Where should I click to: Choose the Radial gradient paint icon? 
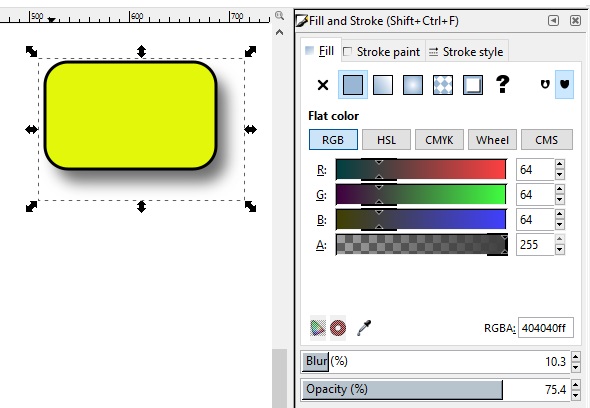413,85
